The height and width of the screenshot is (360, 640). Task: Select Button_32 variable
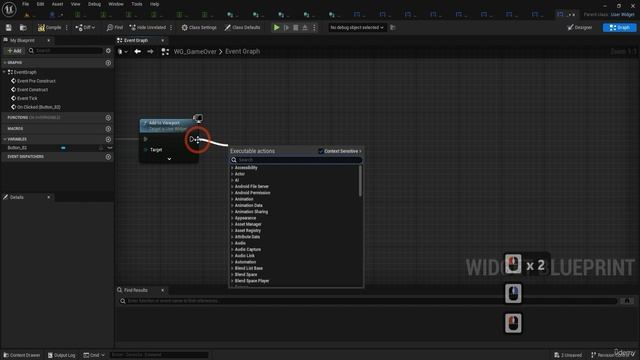pyautogui.click(x=17, y=148)
